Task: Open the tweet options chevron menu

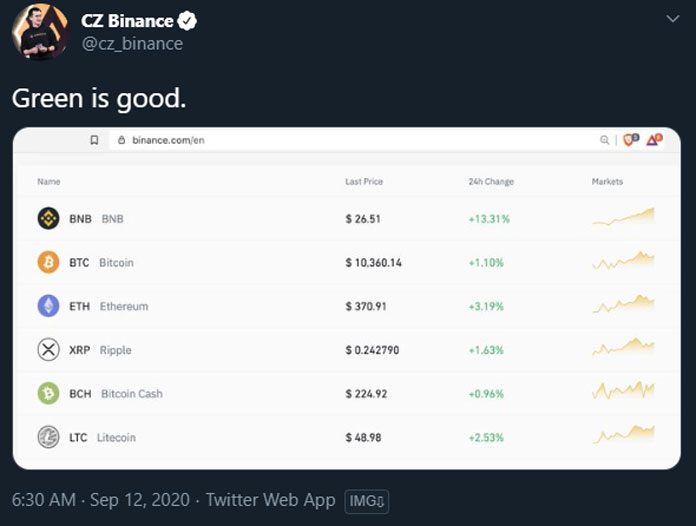Action: pyautogui.click(x=673, y=19)
